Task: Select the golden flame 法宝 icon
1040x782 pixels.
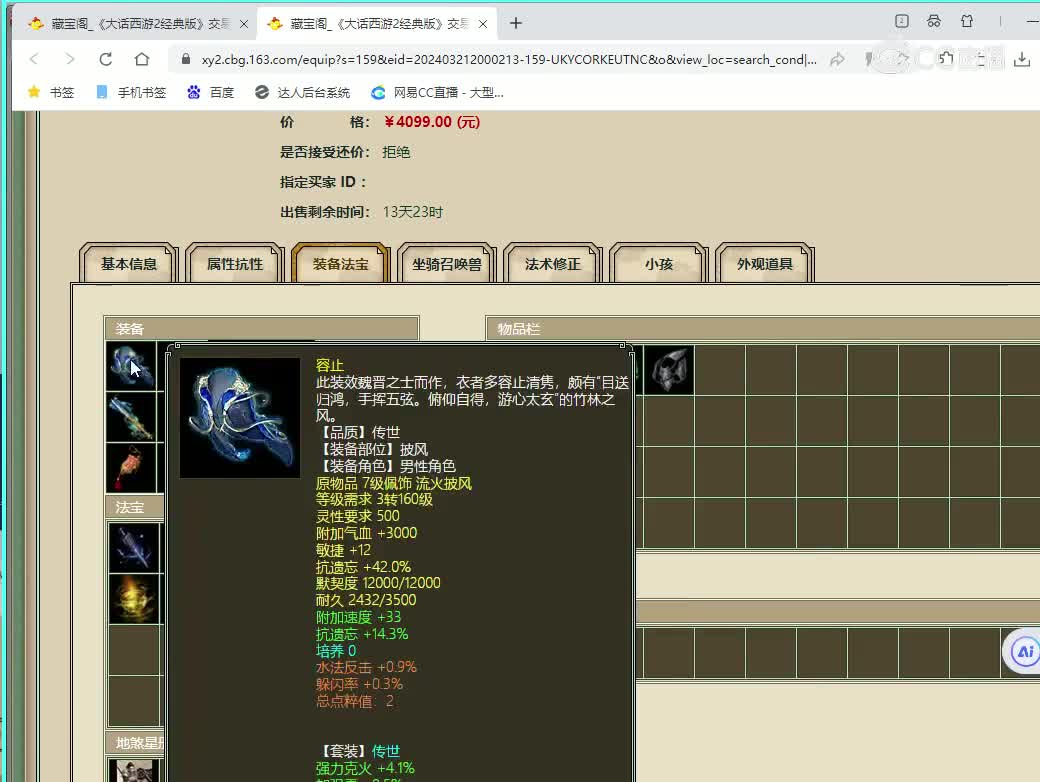Action: click(134, 599)
